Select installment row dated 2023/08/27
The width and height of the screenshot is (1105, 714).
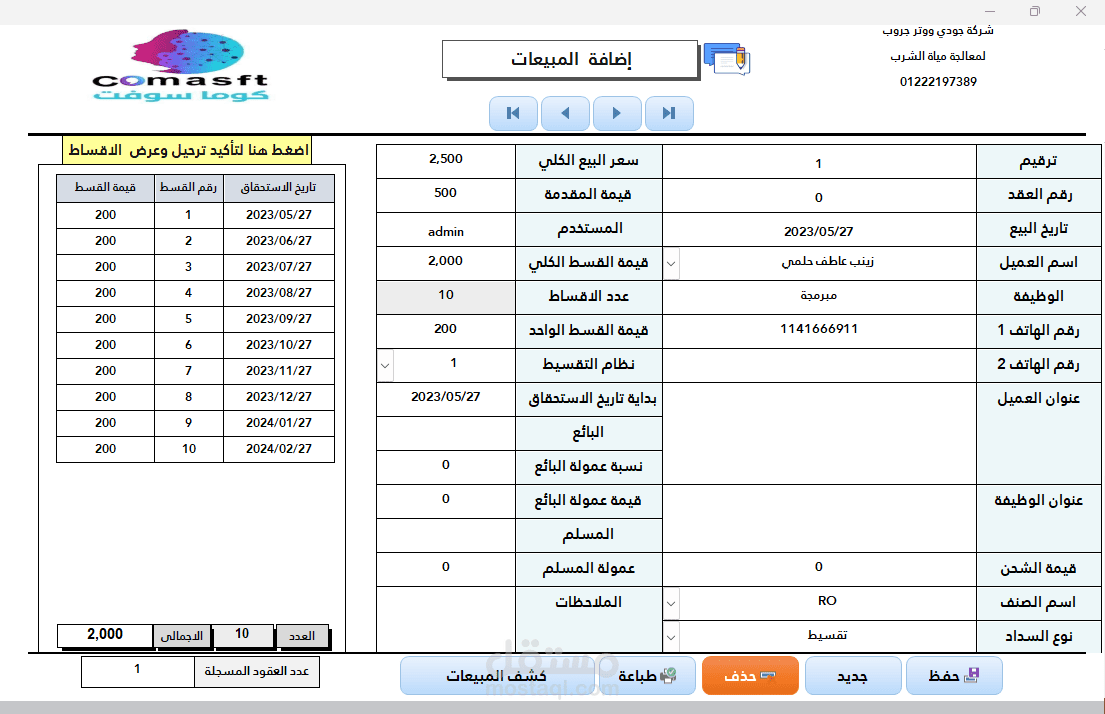(195, 293)
